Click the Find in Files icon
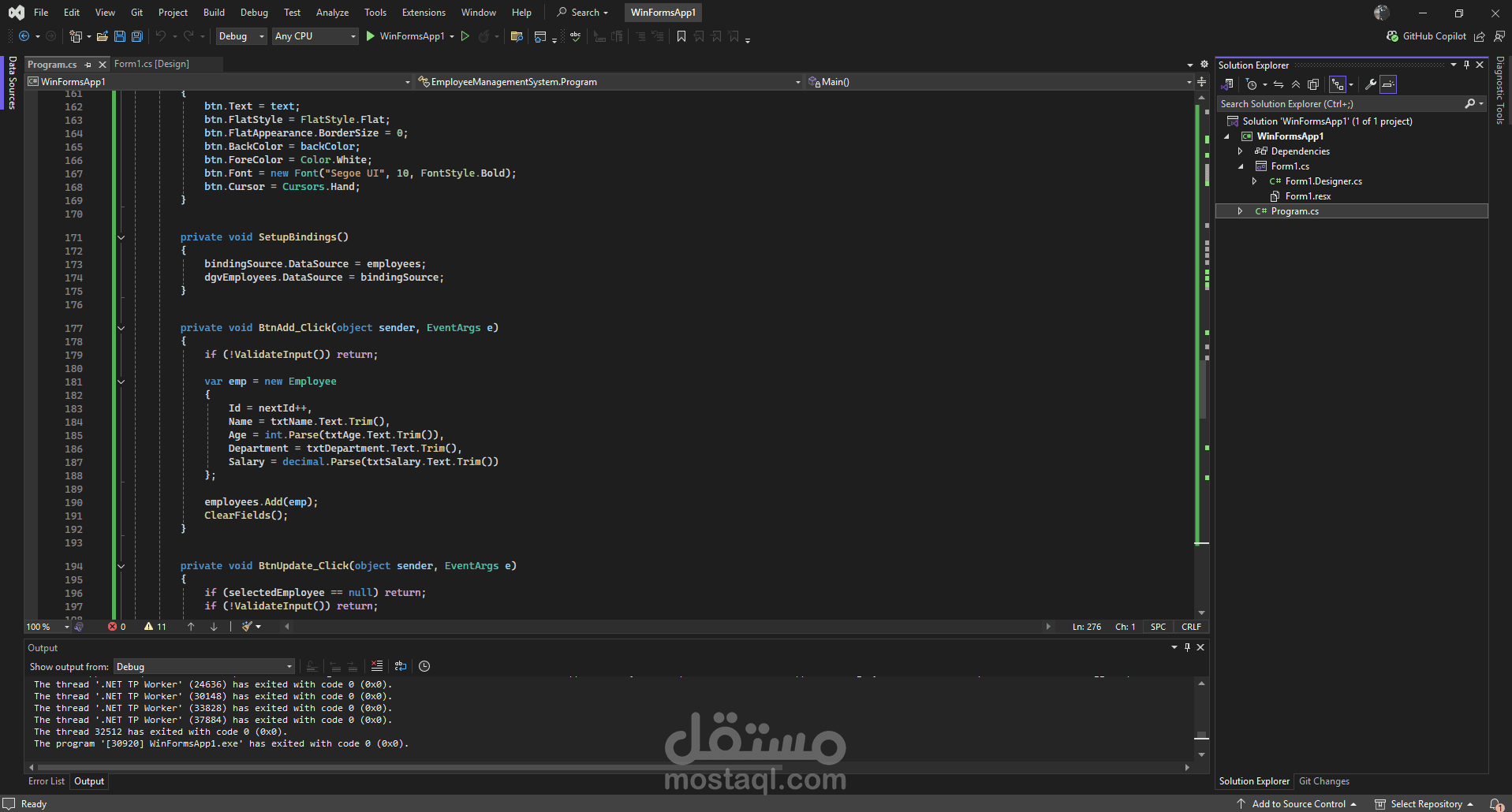The width and height of the screenshot is (1512, 812). click(x=517, y=36)
